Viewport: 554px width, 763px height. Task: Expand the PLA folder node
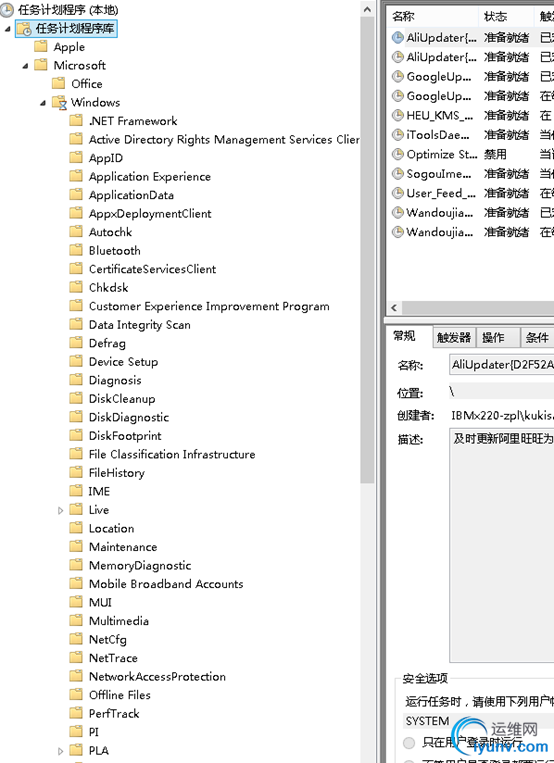60,751
